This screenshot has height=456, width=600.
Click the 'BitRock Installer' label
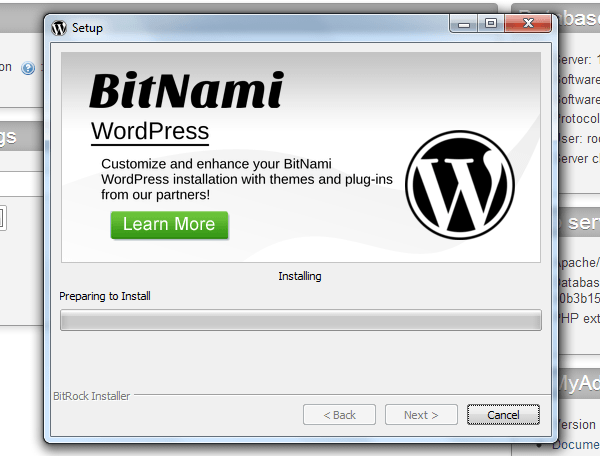point(91,396)
